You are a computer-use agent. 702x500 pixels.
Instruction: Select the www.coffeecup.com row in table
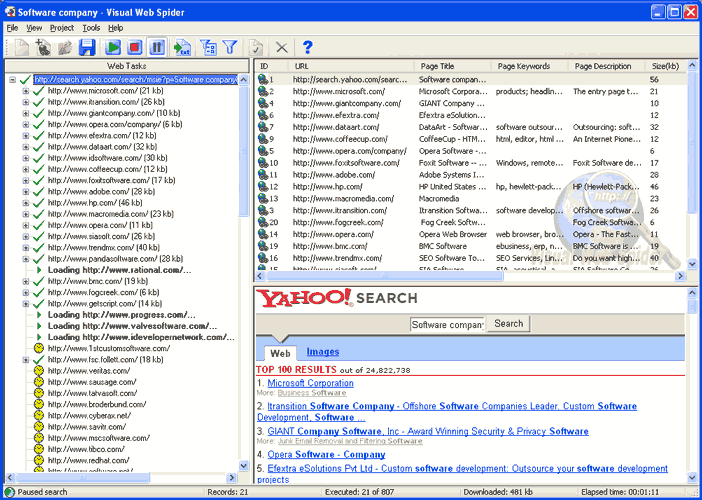(x=470, y=139)
